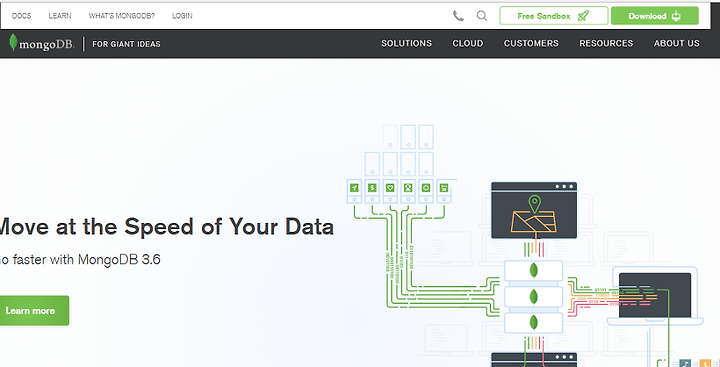Click the Learn more button
720x367 pixels.
tap(34, 311)
